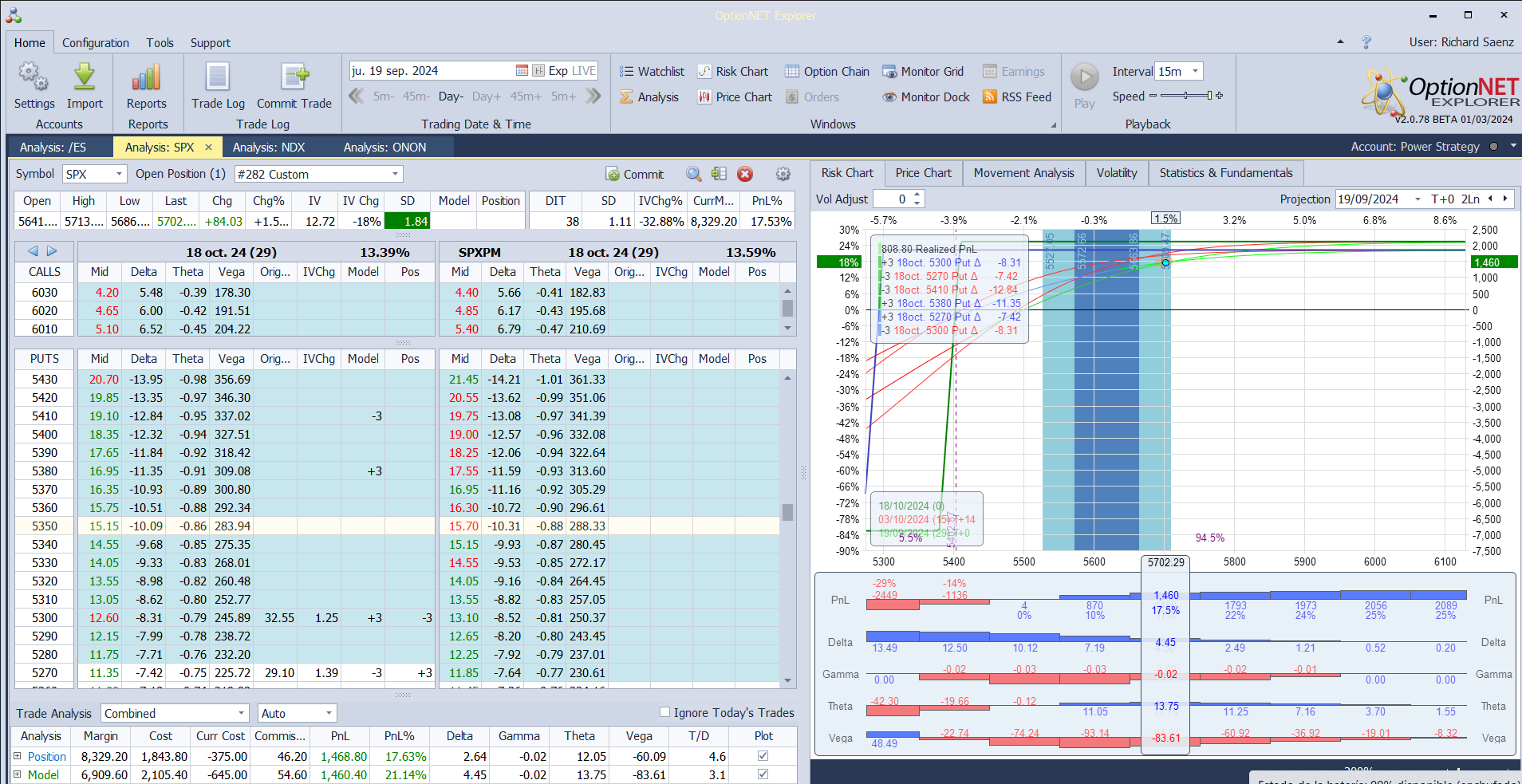Click the red X delete position icon
The image size is (1522, 784).
click(x=745, y=174)
